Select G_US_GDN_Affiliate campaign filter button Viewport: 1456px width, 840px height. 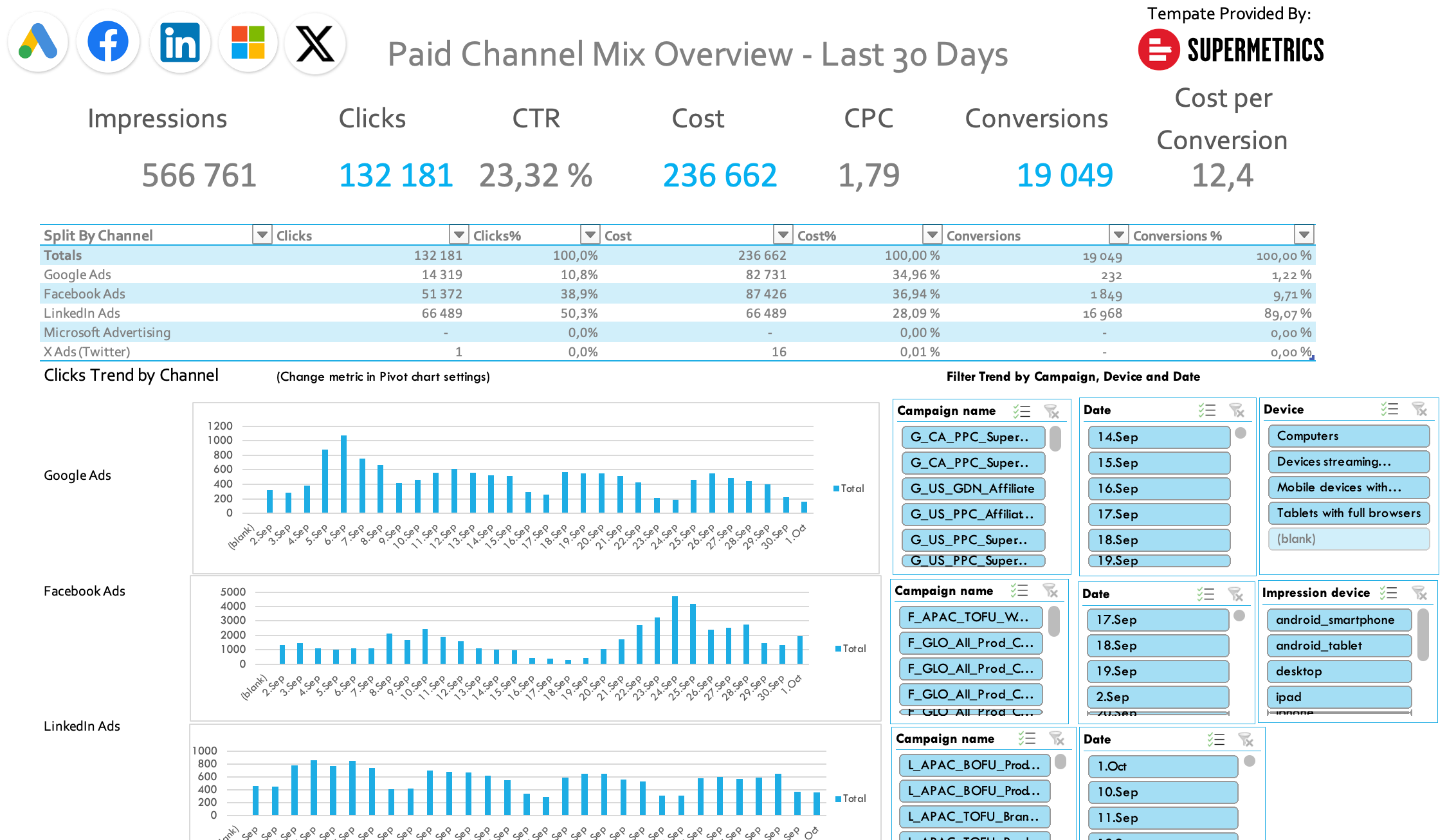972,489
